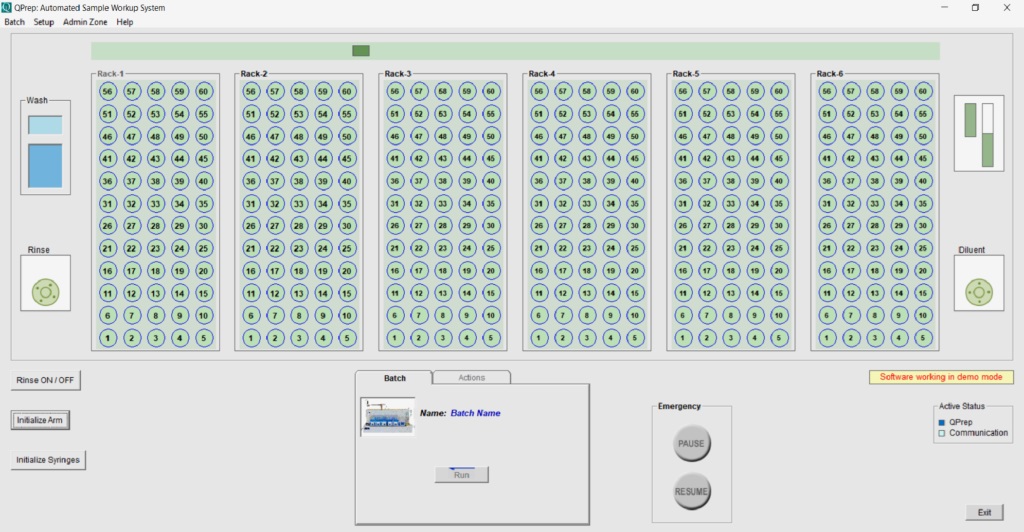Viewport: 1024px width, 532px height.
Task: Click the Rinse station icon
Action: click(x=46, y=292)
